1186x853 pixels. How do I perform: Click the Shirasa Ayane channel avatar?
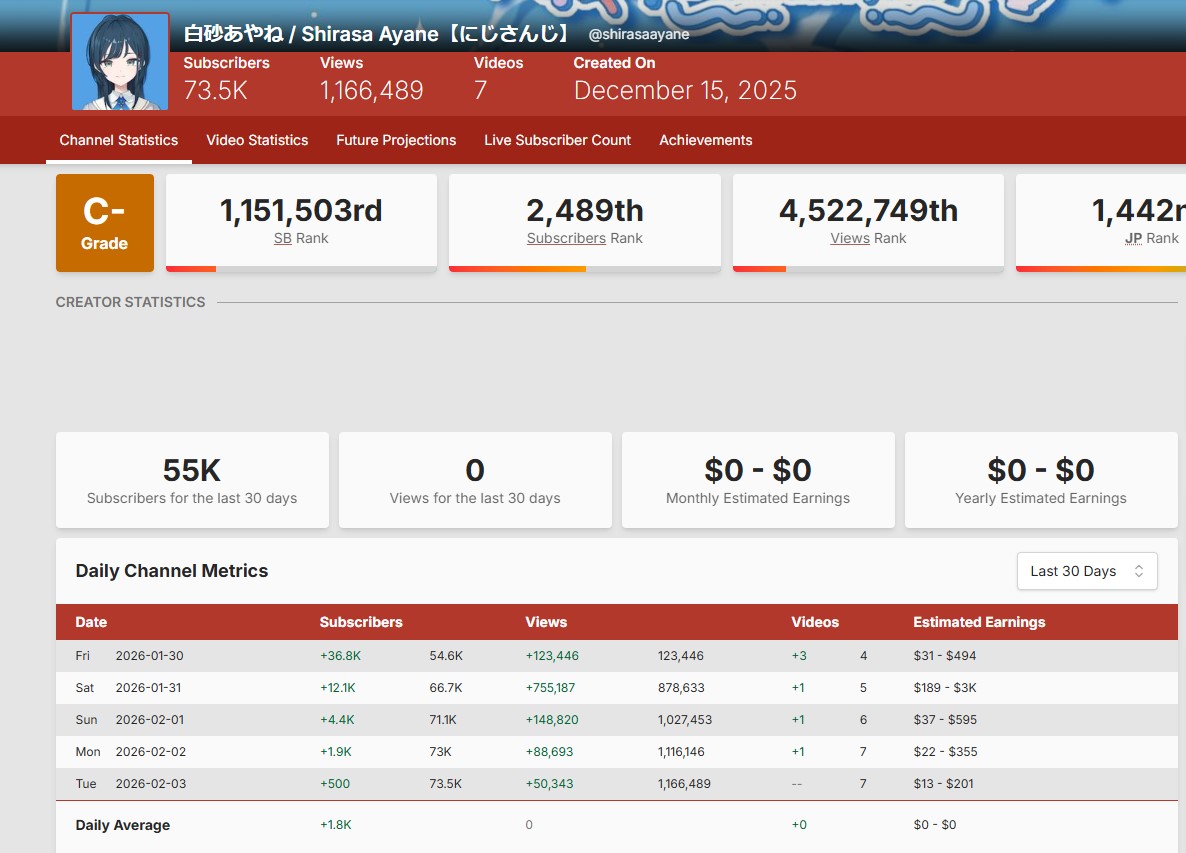click(120, 62)
